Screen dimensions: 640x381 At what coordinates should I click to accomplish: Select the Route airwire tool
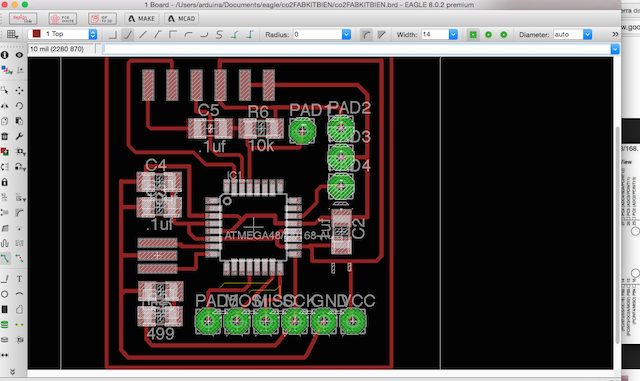[x=5, y=258]
